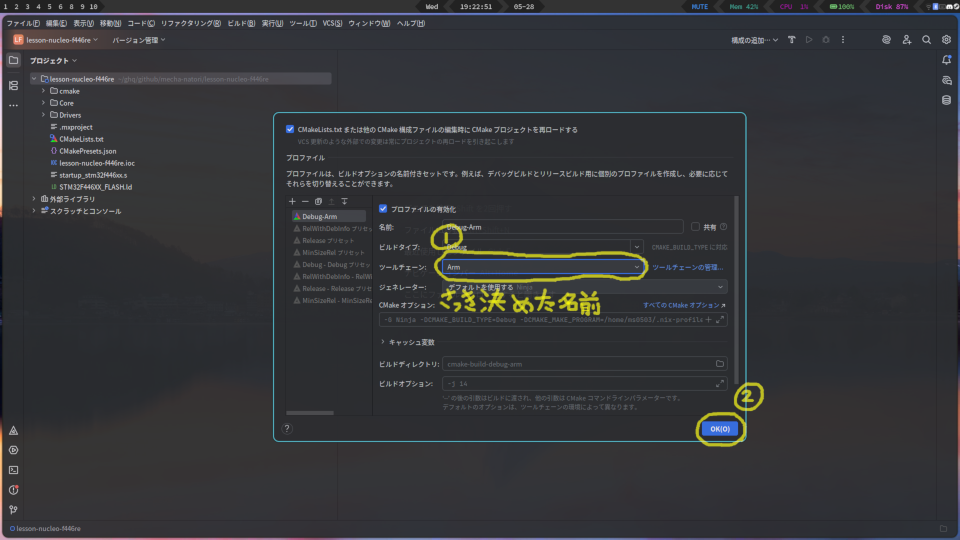Toggle reload CMake project on edit checkbox

[x=290, y=129]
